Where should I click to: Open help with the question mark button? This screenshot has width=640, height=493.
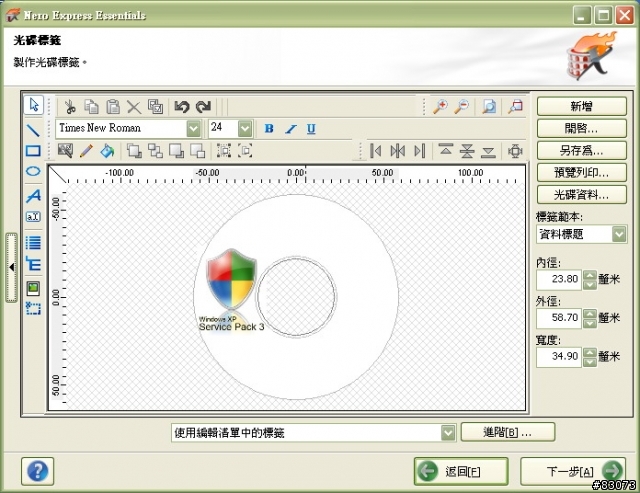[38, 471]
